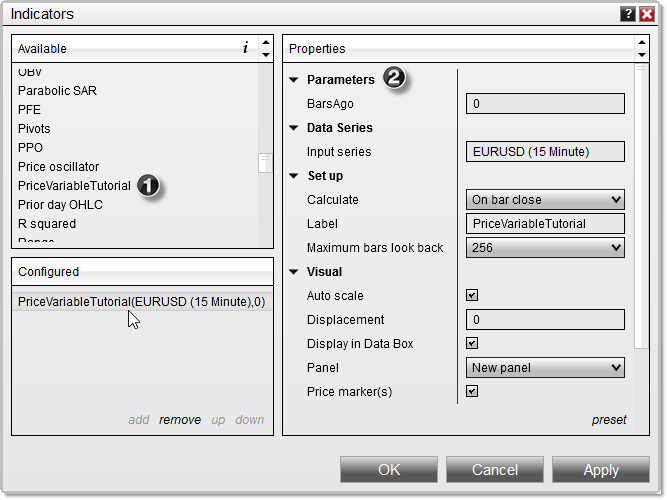Click the BarsAgo input field

coord(545,104)
